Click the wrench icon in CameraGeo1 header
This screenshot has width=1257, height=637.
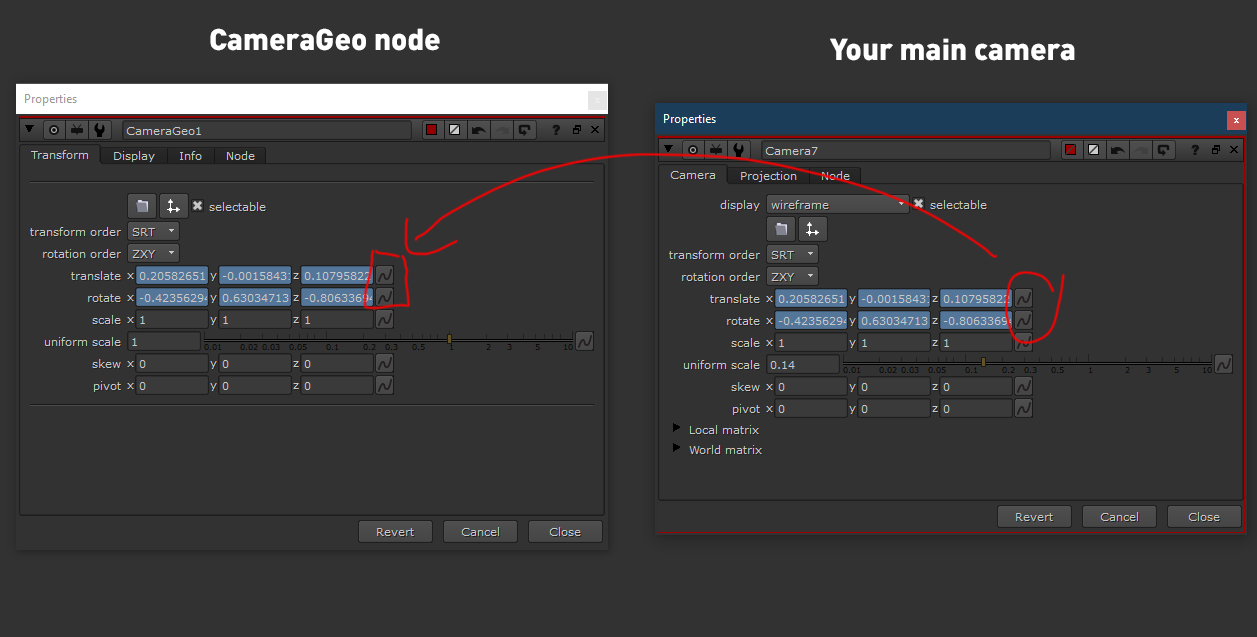coord(99,130)
